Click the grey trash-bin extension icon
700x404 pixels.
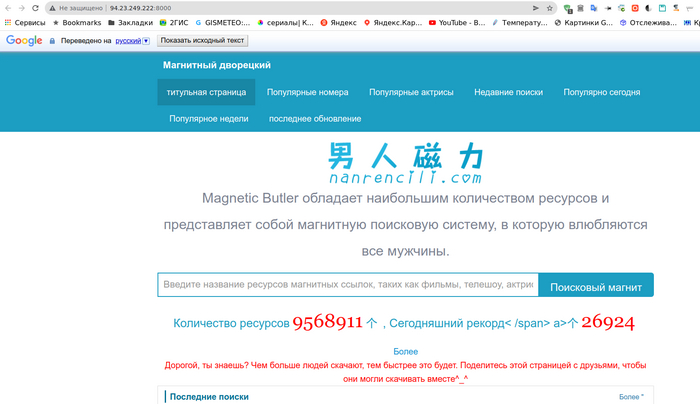click(x=580, y=8)
